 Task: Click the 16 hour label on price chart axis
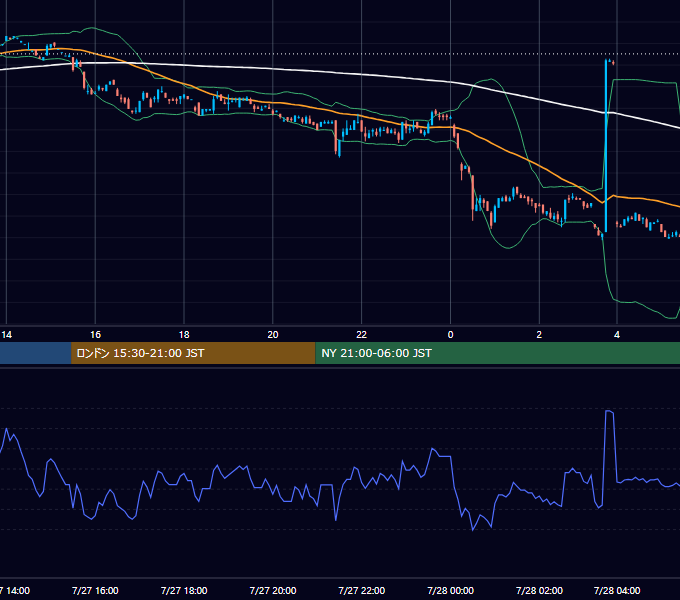pyautogui.click(x=95, y=335)
